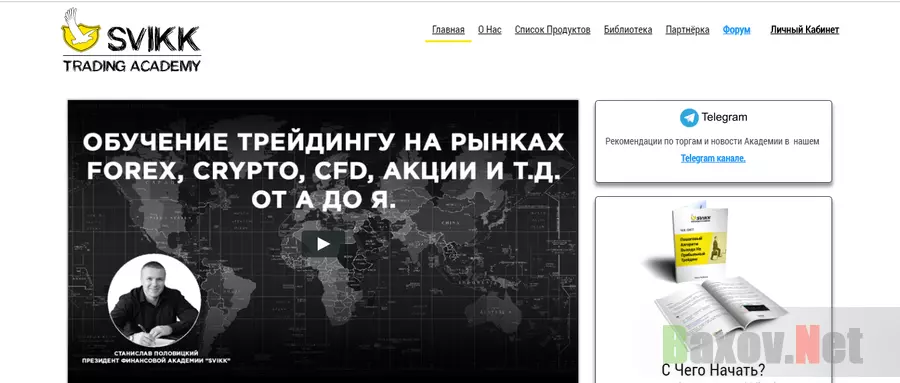The image size is (900, 383).
Task: Click the С Чего Начать? heading
Action: click(x=713, y=369)
